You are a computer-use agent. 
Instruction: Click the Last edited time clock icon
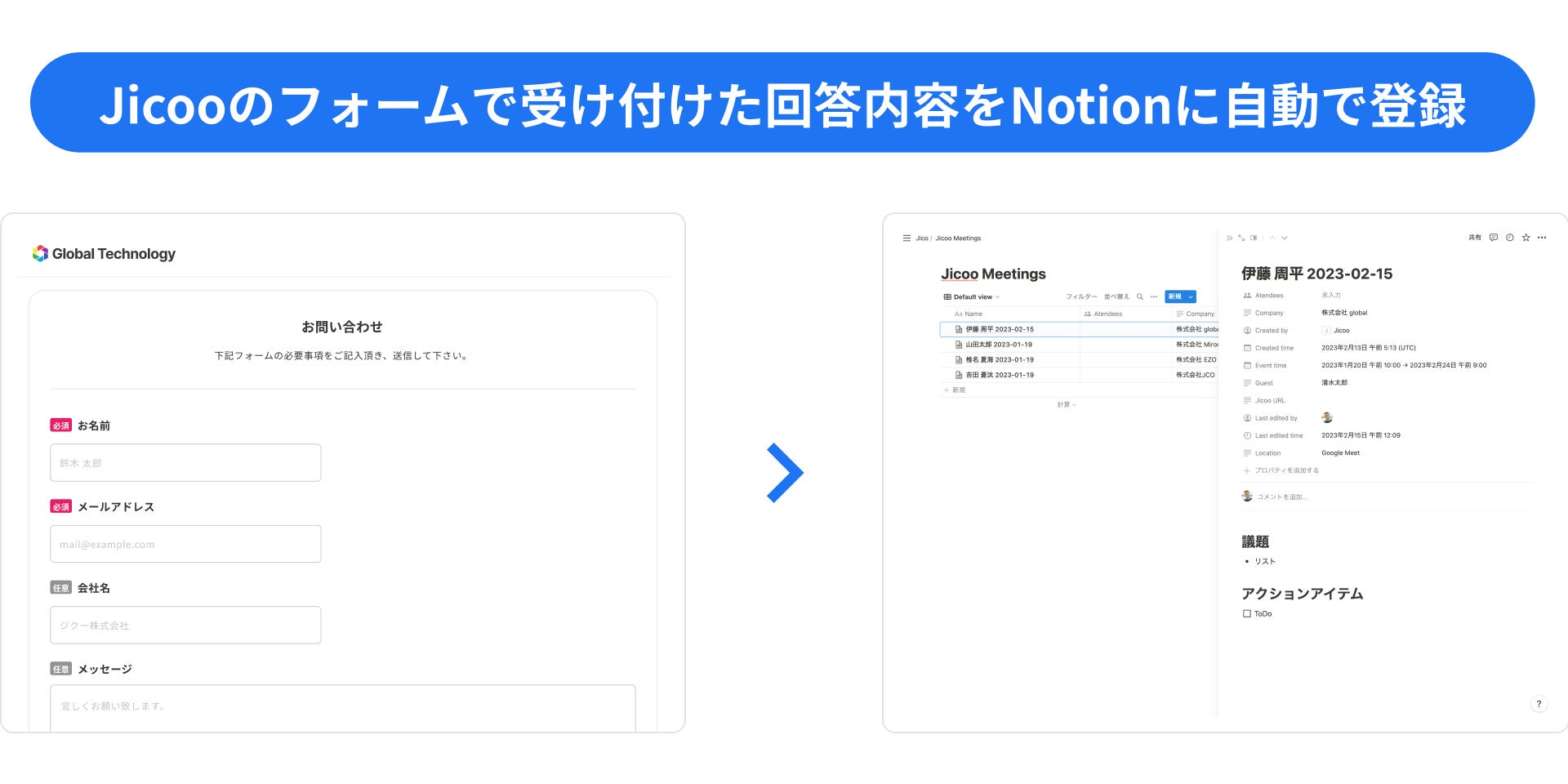1247,435
